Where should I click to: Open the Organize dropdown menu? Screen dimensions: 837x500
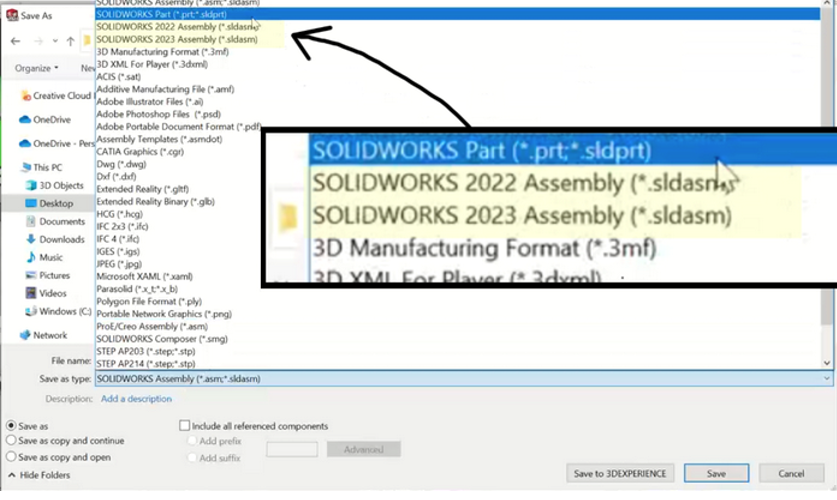(37, 68)
